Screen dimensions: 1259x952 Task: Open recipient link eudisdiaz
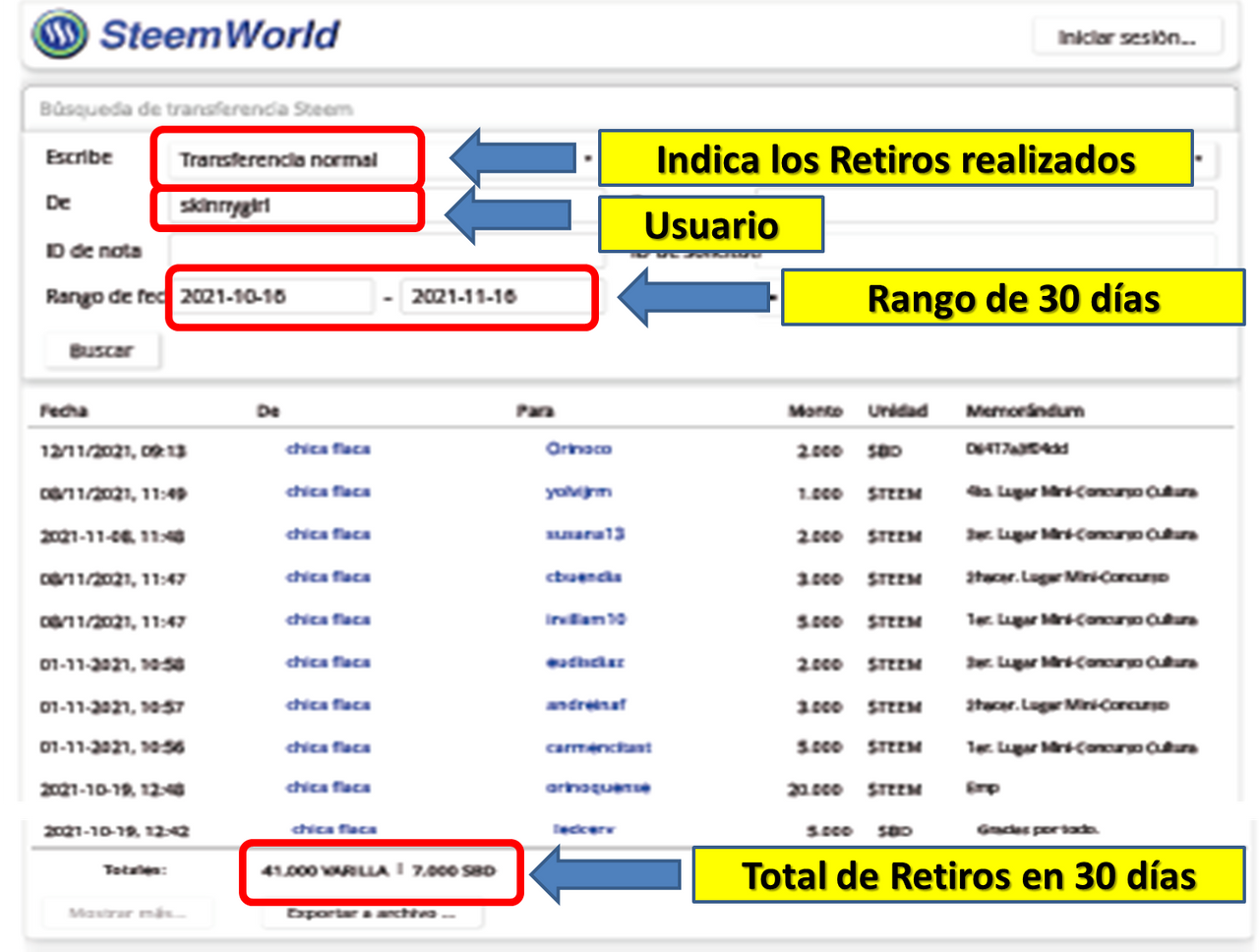pyautogui.click(x=585, y=662)
